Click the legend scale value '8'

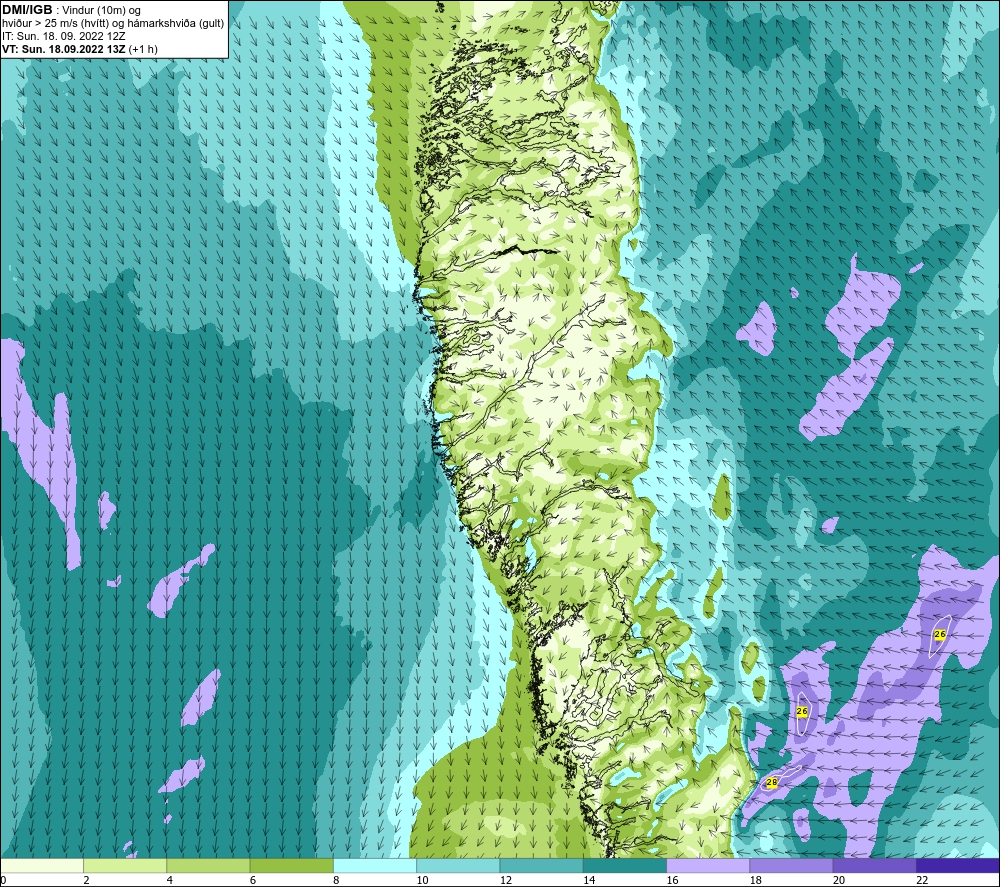336,881
